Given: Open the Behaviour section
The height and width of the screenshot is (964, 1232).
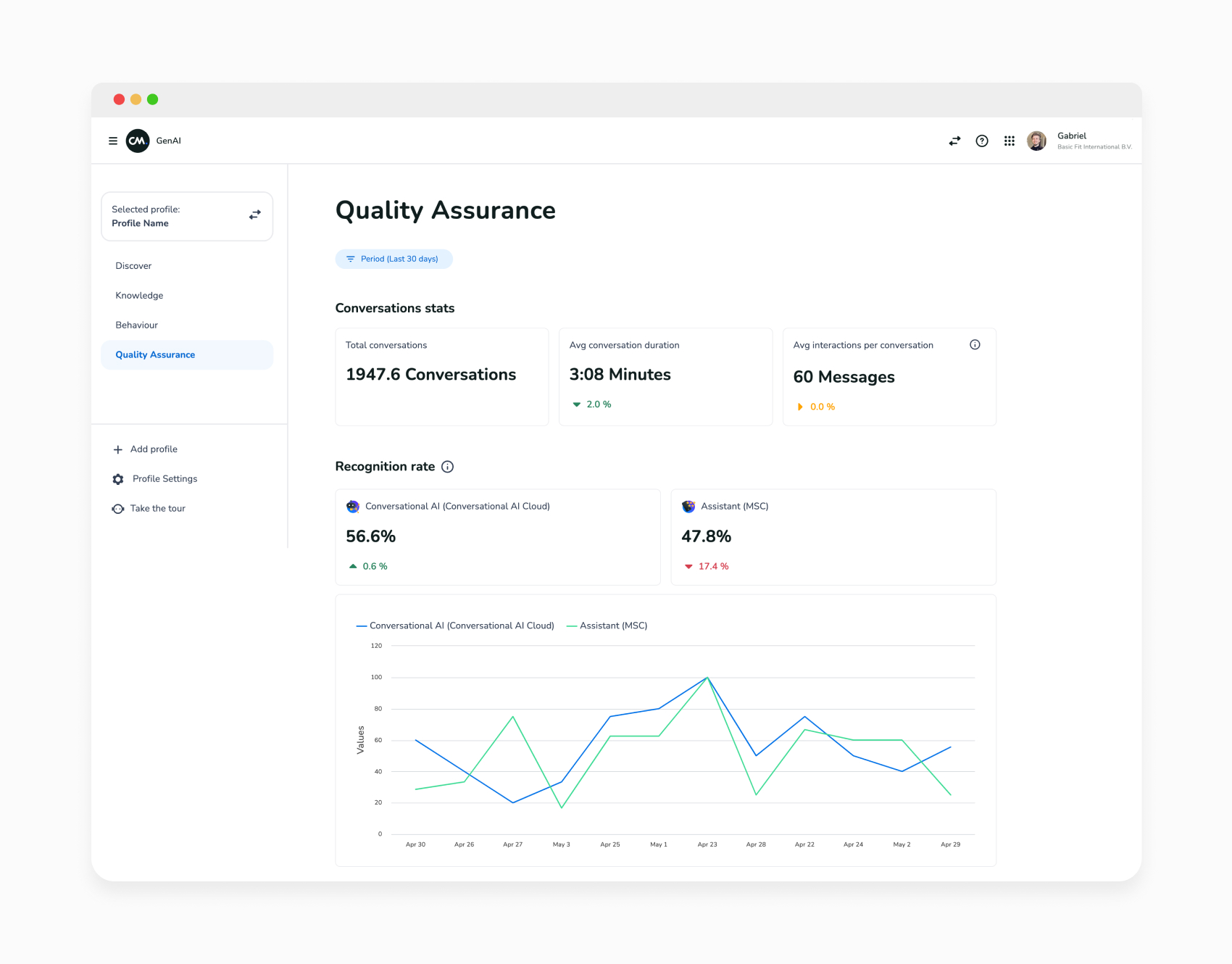Looking at the screenshot, I should click(x=136, y=325).
